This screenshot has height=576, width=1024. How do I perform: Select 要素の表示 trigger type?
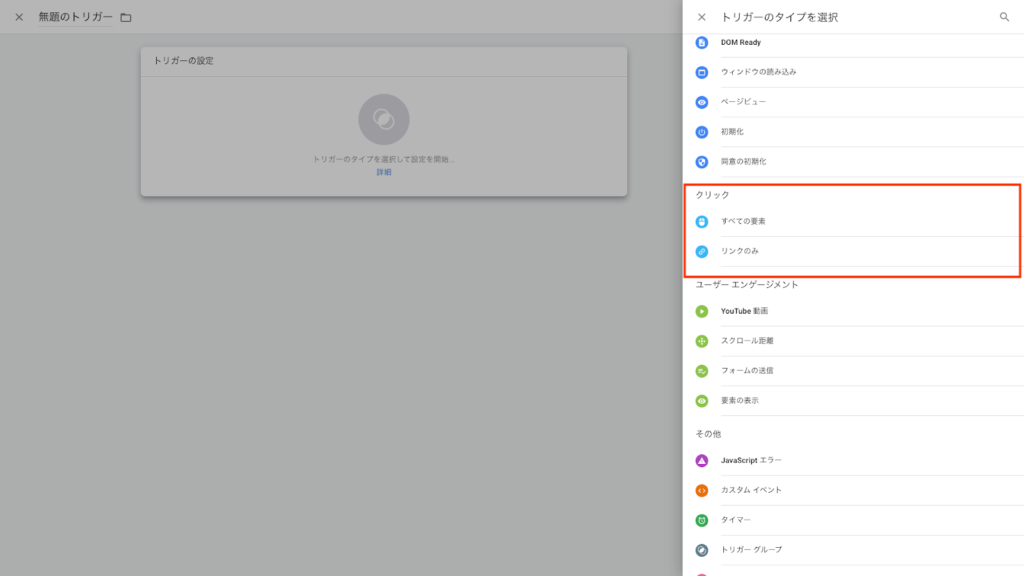click(739, 401)
